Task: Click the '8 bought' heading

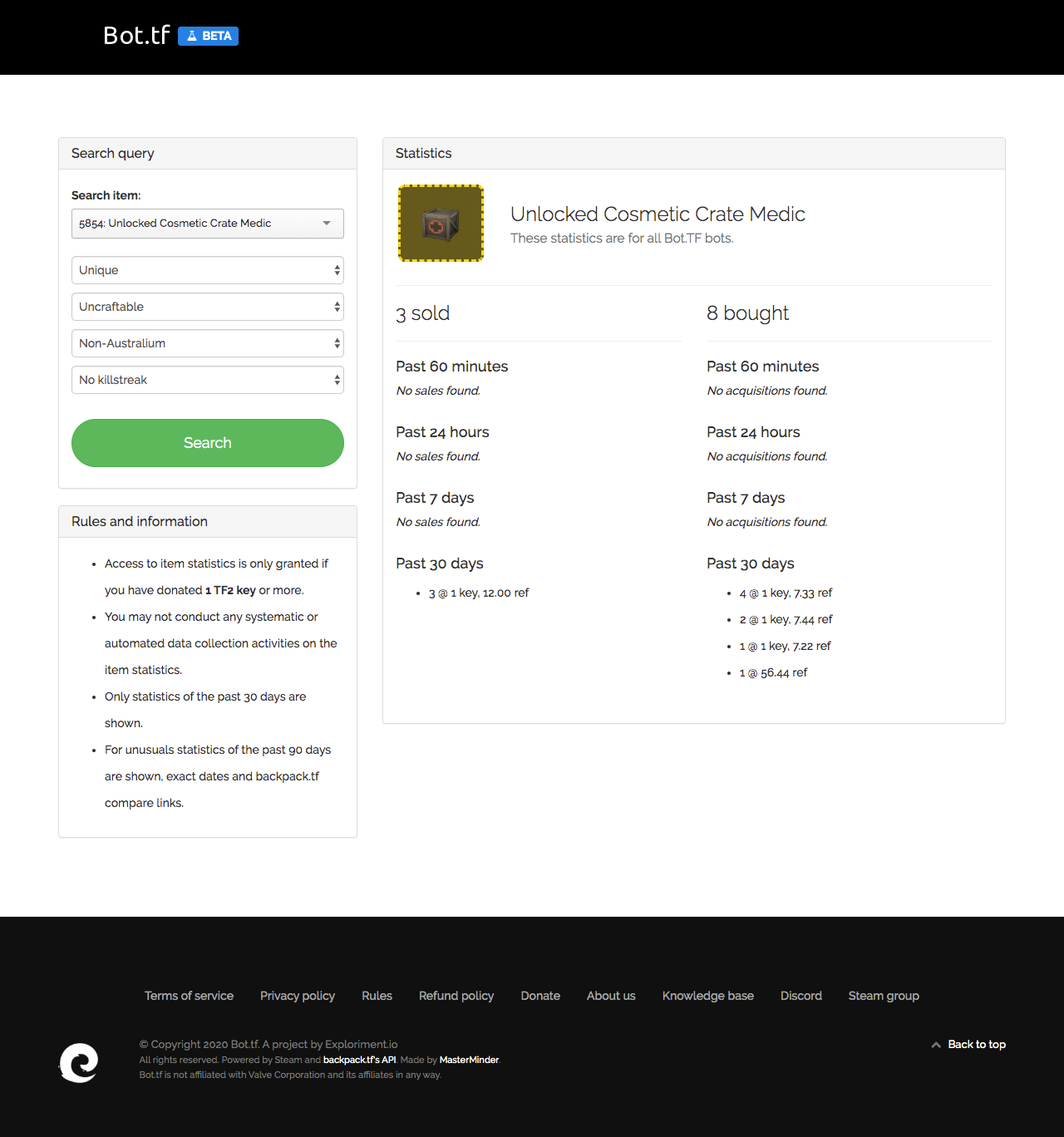Action: pos(747,313)
